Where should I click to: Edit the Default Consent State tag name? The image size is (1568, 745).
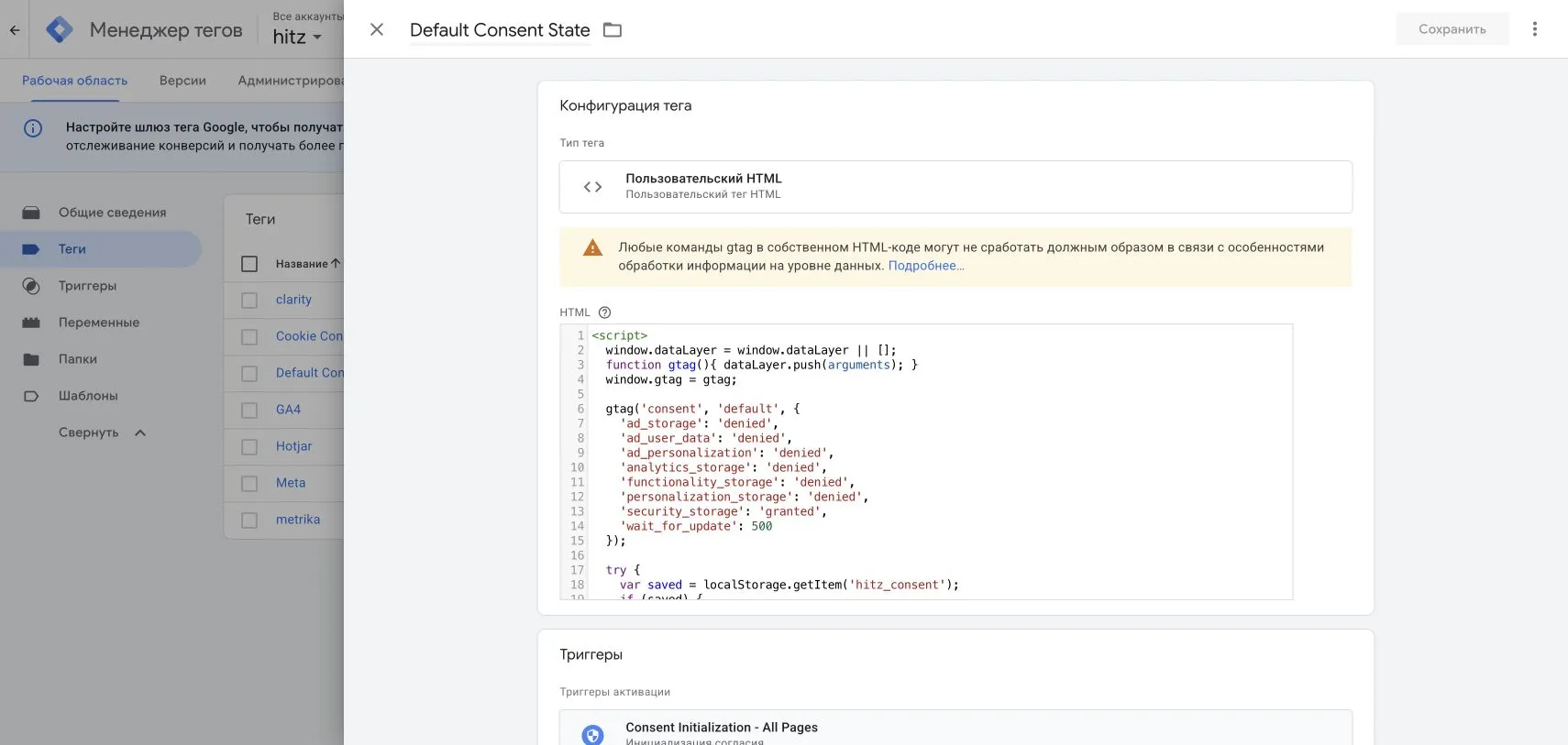point(500,30)
